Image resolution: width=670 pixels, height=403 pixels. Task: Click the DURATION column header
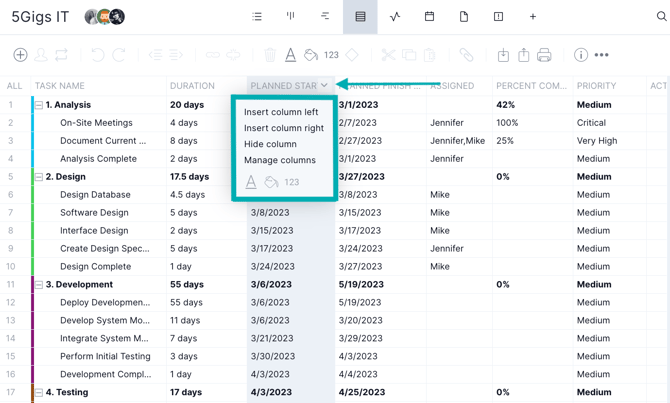[x=192, y=86]
